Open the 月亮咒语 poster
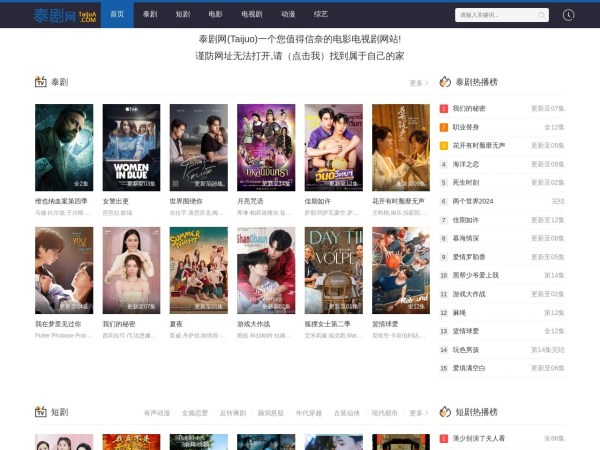 point(266,147)
